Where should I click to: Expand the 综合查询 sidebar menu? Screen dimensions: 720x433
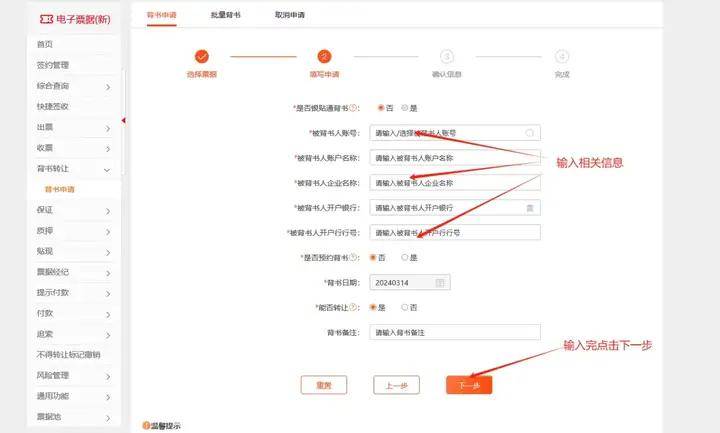click(107, 87)
